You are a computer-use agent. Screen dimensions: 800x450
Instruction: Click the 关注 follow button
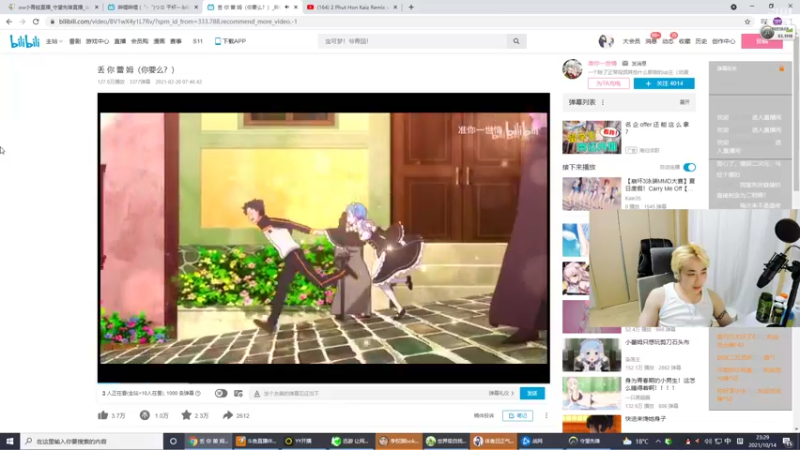tap(664, 83)
